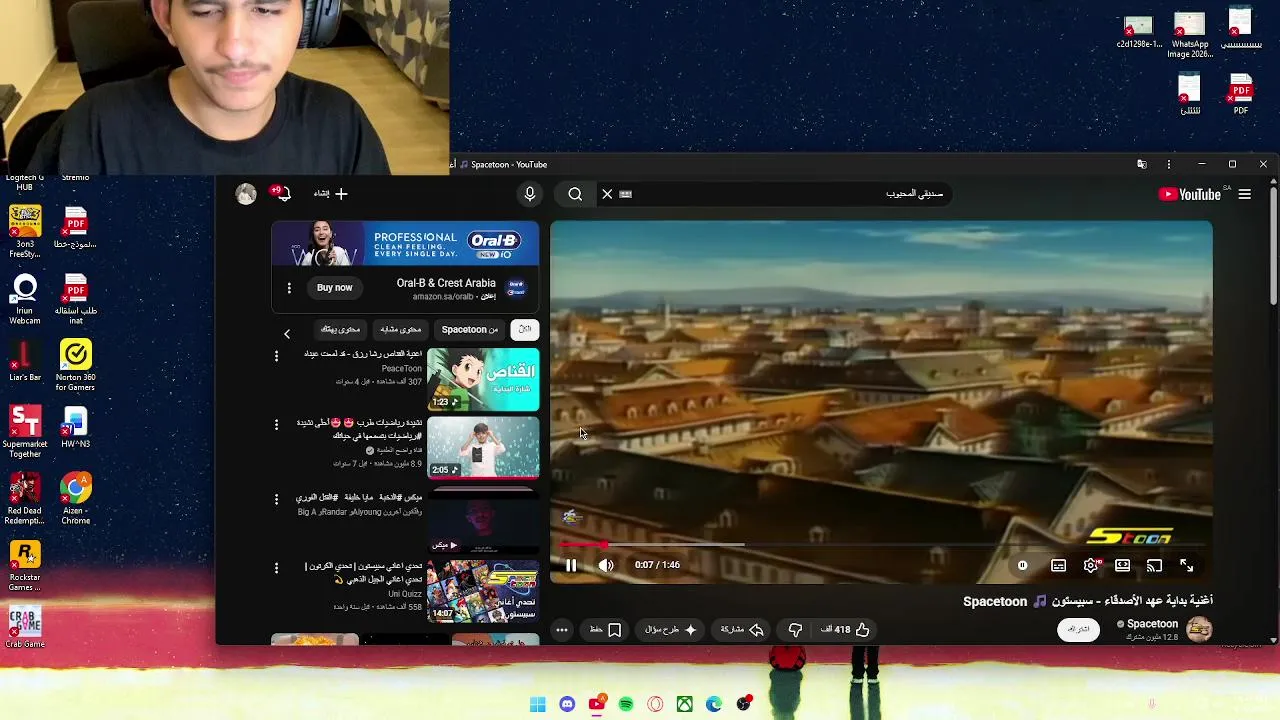Screen dimensions: 1280x720
Task: Open the Oral-B ad options menu
Action: point(289,288)
